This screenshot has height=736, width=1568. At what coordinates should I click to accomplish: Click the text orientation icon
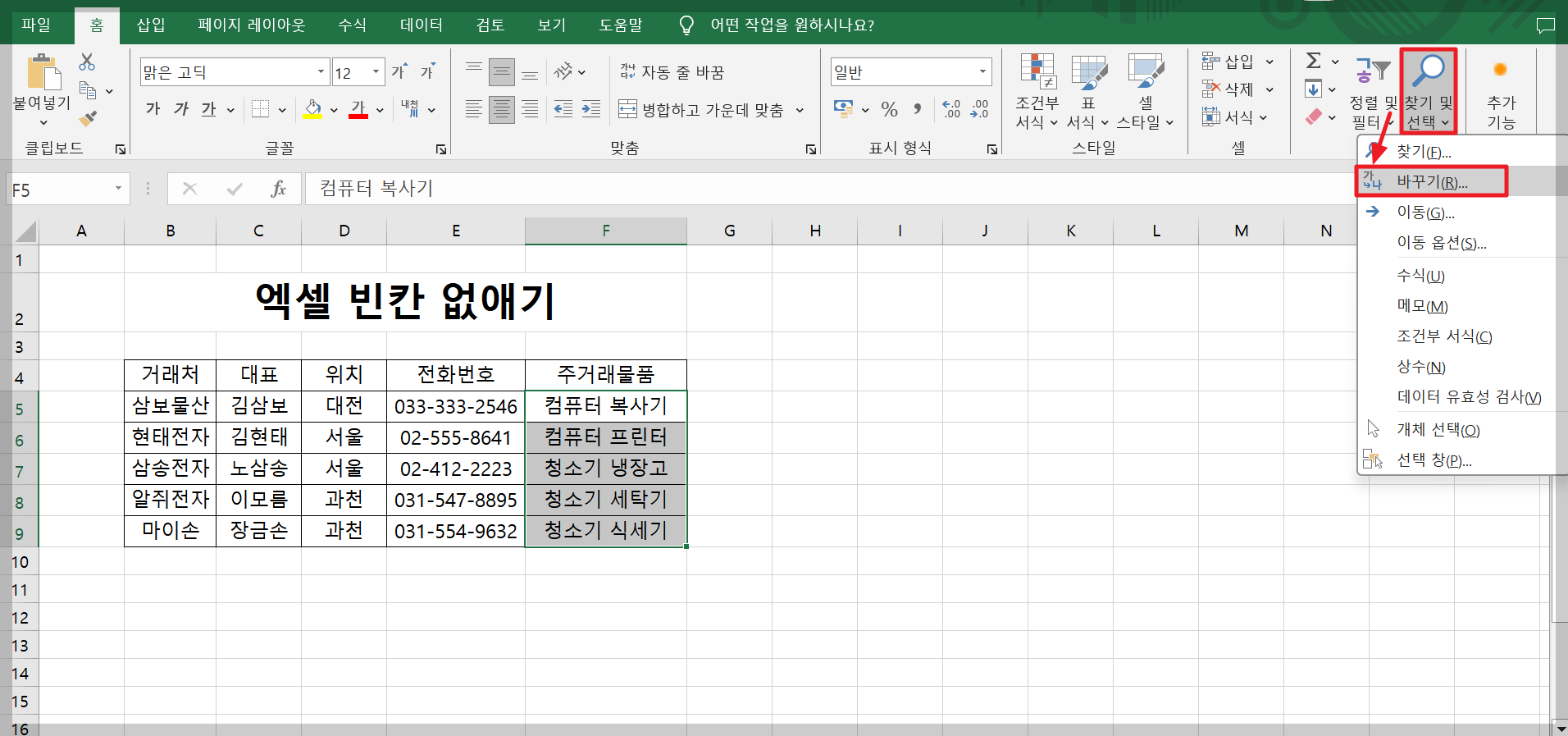coord(564,72)
